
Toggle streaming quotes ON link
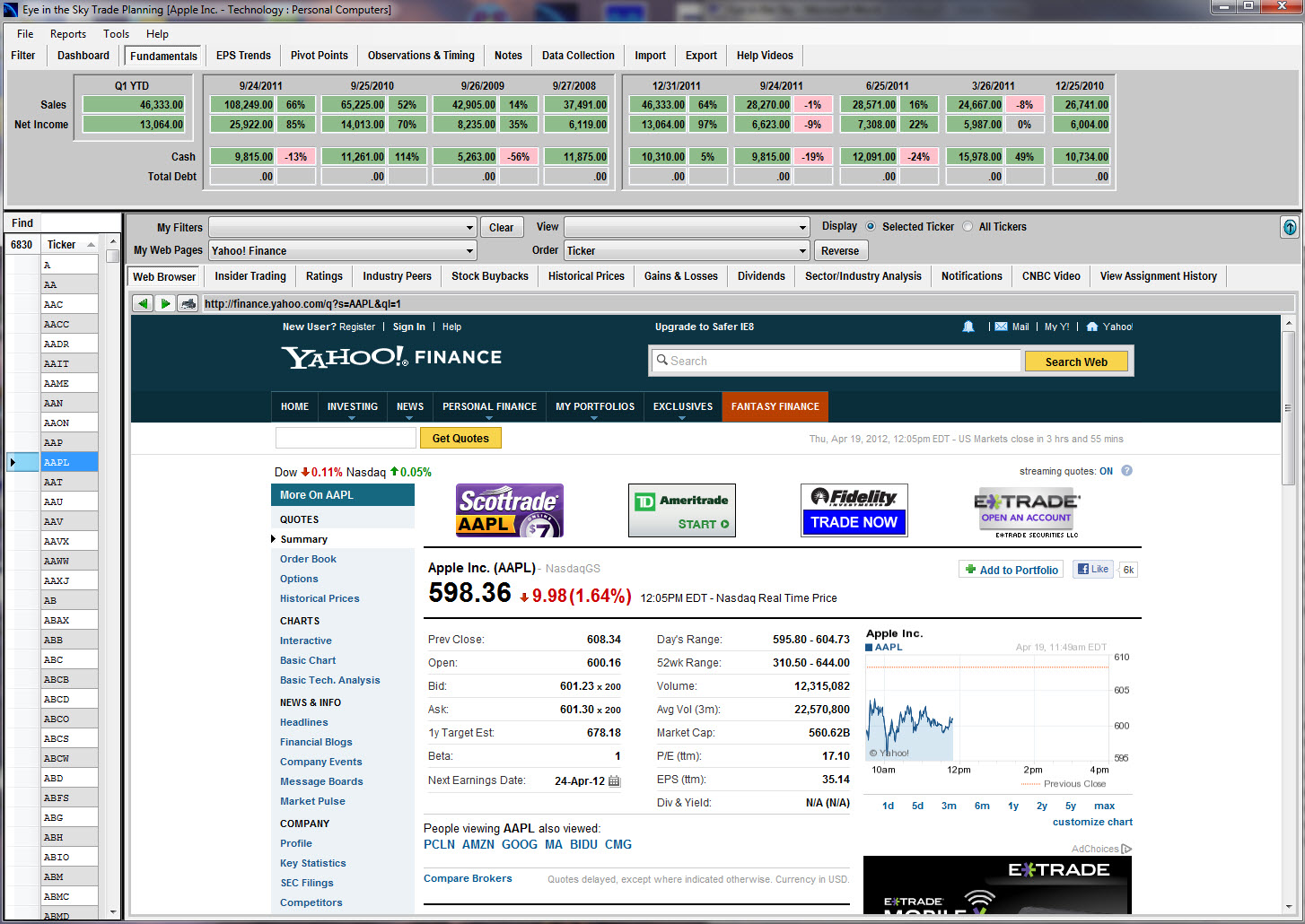[1106, 471]
